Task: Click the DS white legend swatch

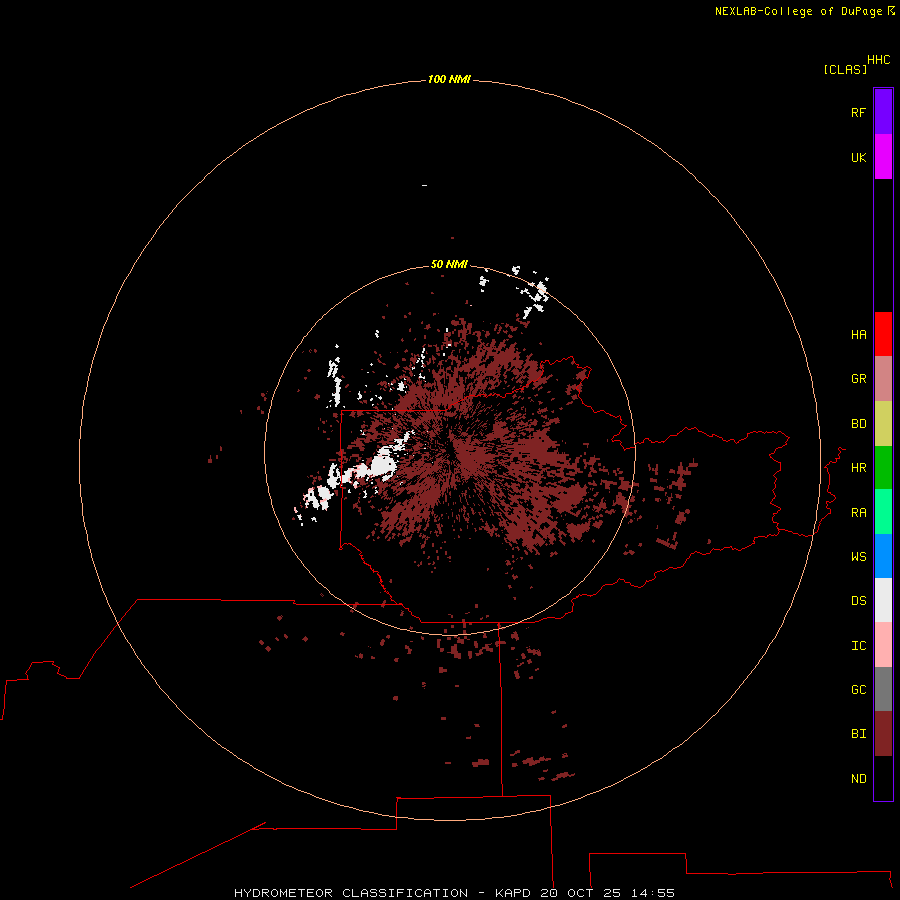Action: point(883,600)
